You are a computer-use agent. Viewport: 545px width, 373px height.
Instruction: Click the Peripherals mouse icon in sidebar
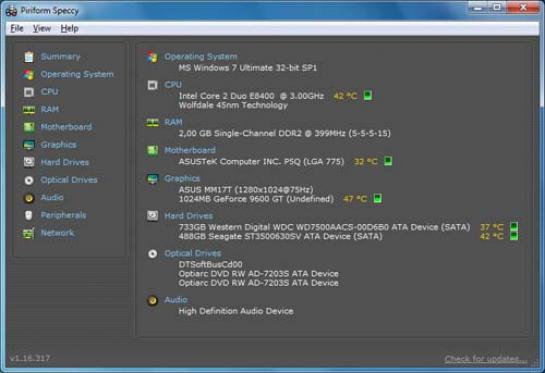(x=29, y=216)
